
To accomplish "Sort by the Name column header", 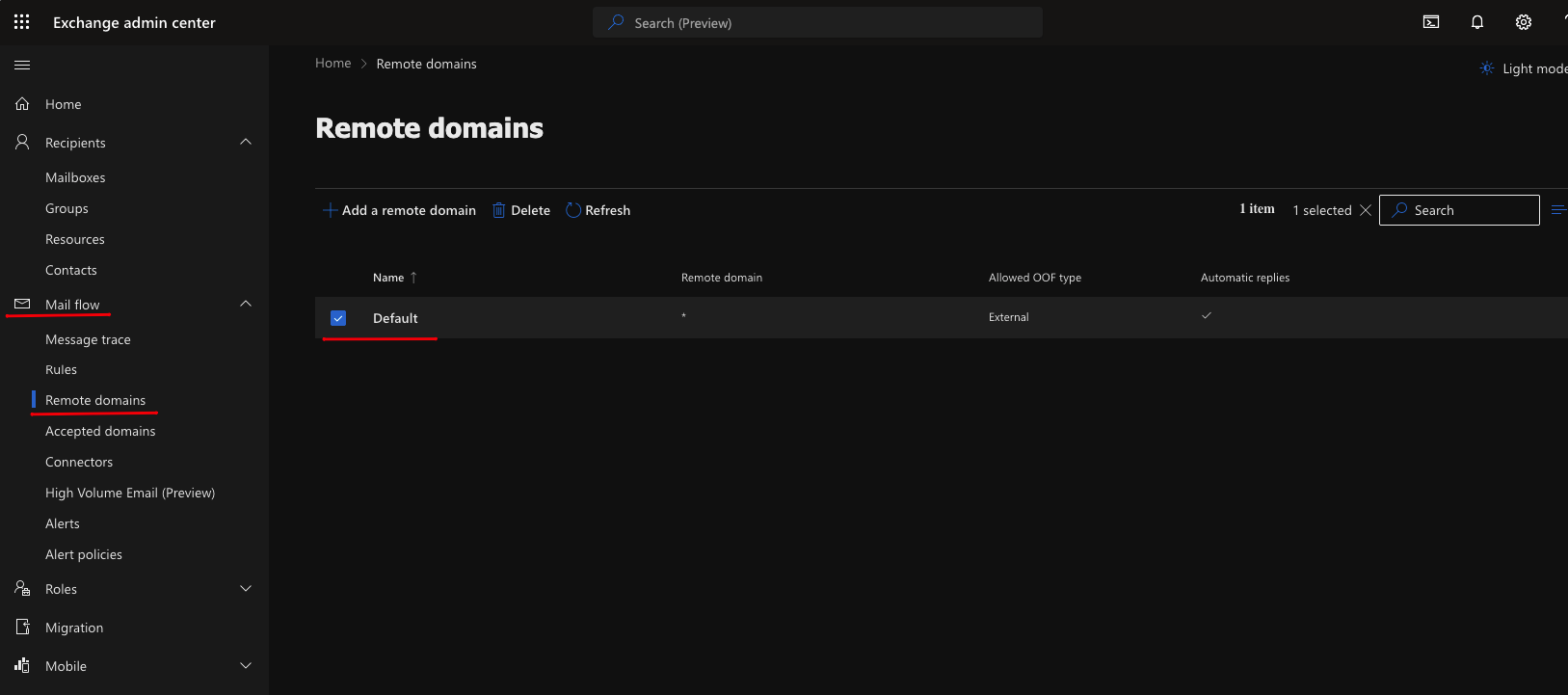I will pos(388,278).
